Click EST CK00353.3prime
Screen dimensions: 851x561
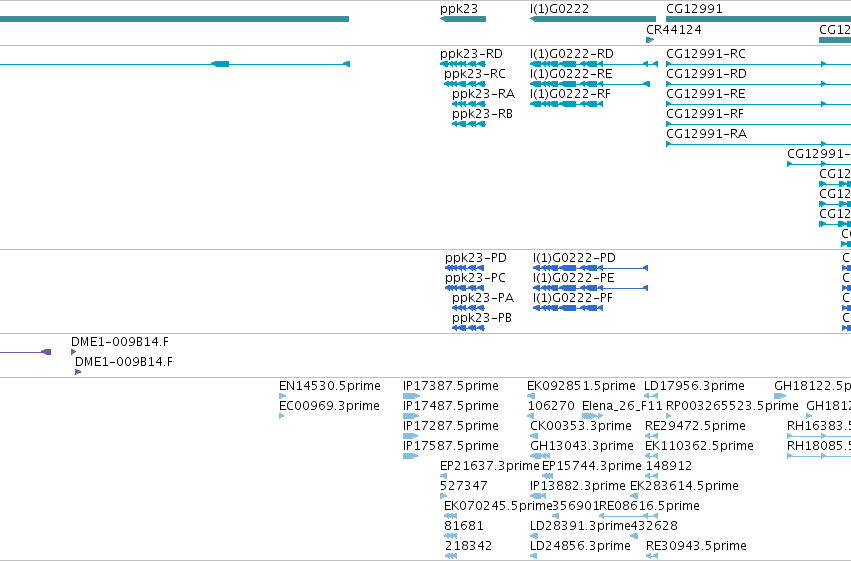pyautogui.click(x=581, y=426)
